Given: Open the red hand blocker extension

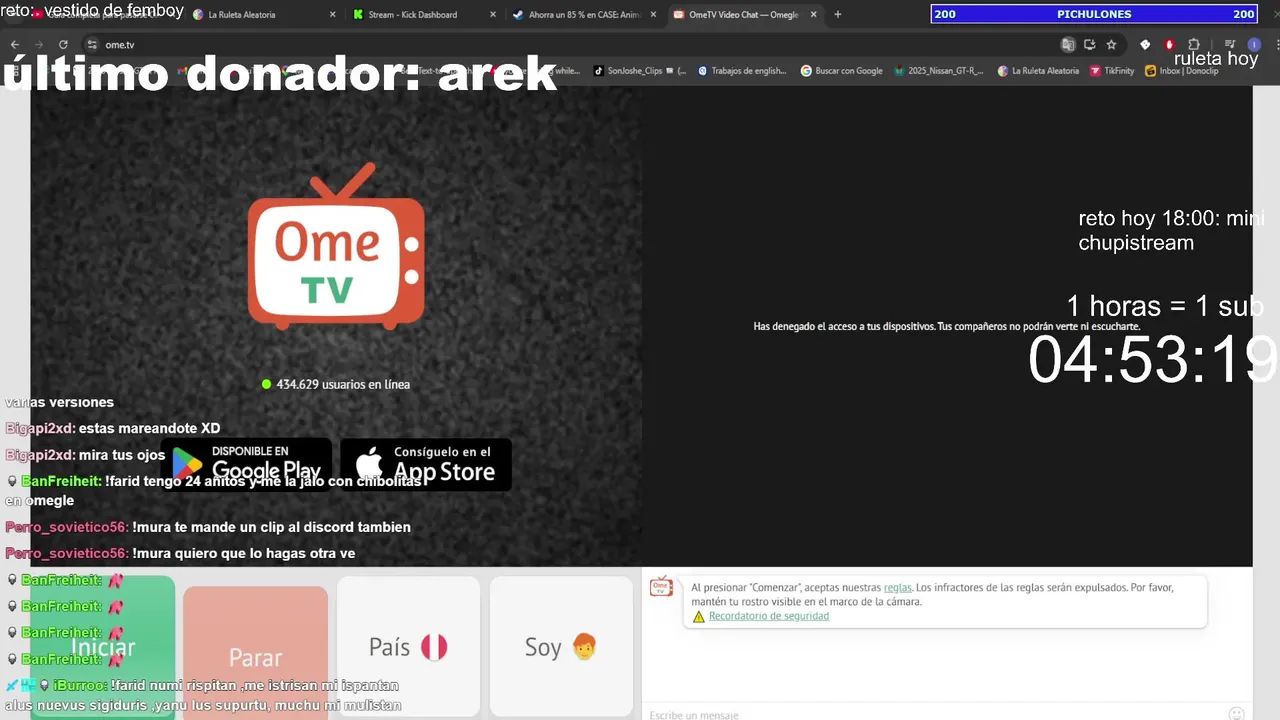Looking at the screenshot, I should [x=1169, y=45].
